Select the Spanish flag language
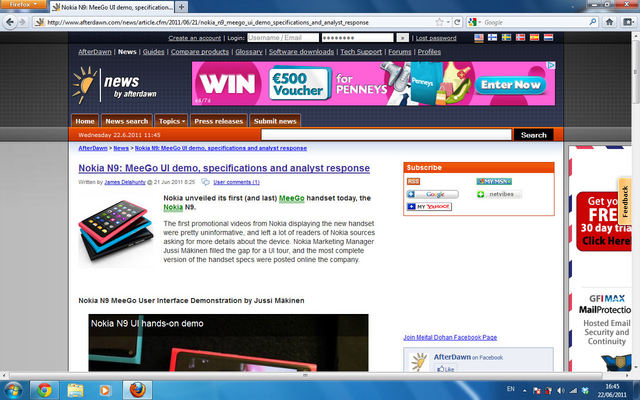Image resolution: width=640 pixels, height=400 pixels. click(x=534, y=38)
